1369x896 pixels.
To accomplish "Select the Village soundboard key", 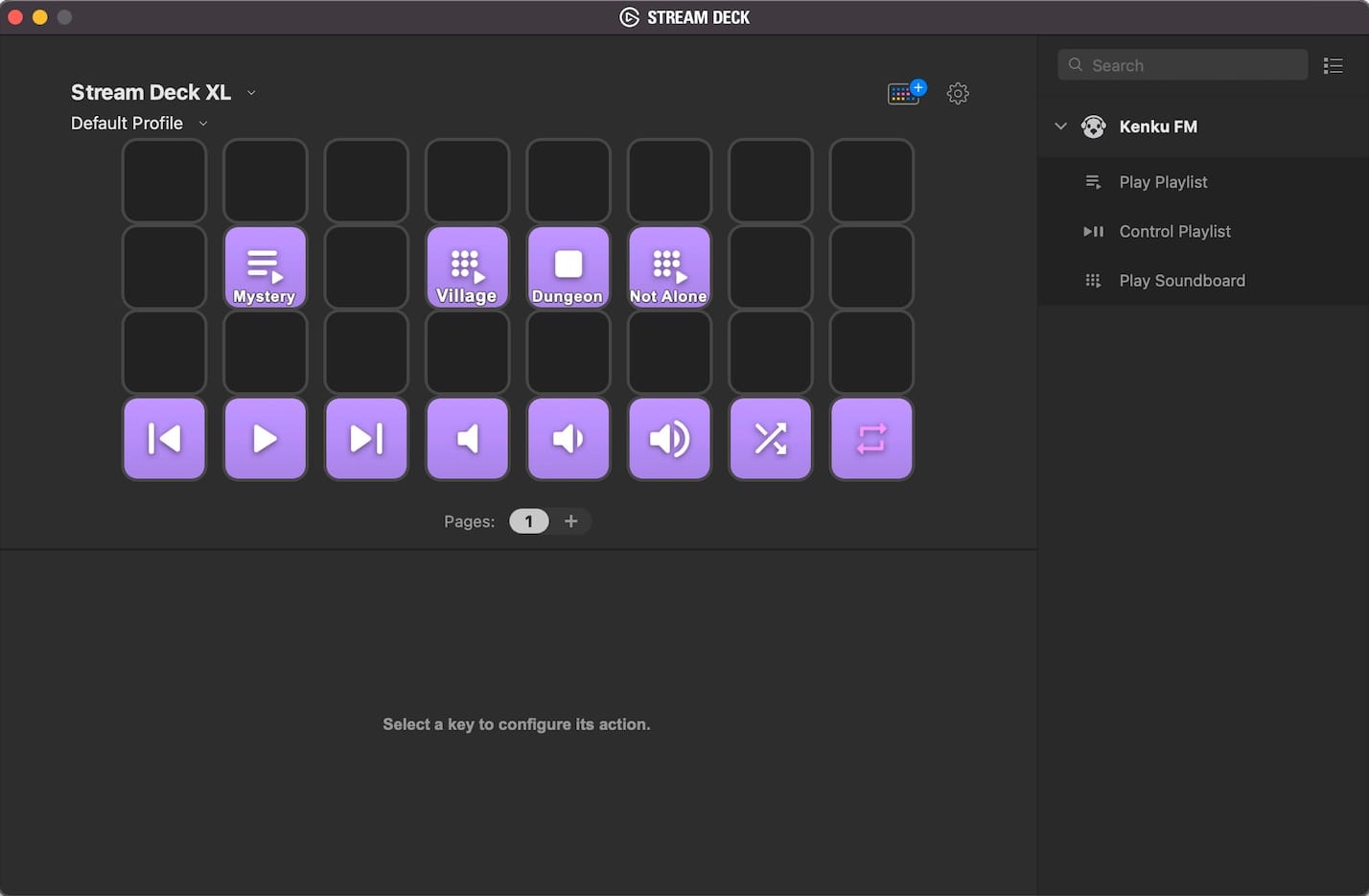I will 467,267.
